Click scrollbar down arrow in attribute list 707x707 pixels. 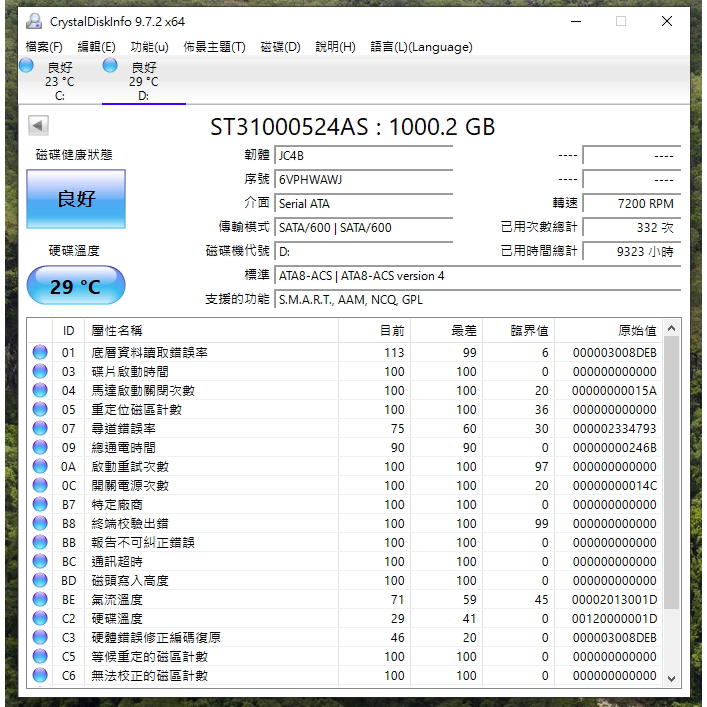[671, 678]
